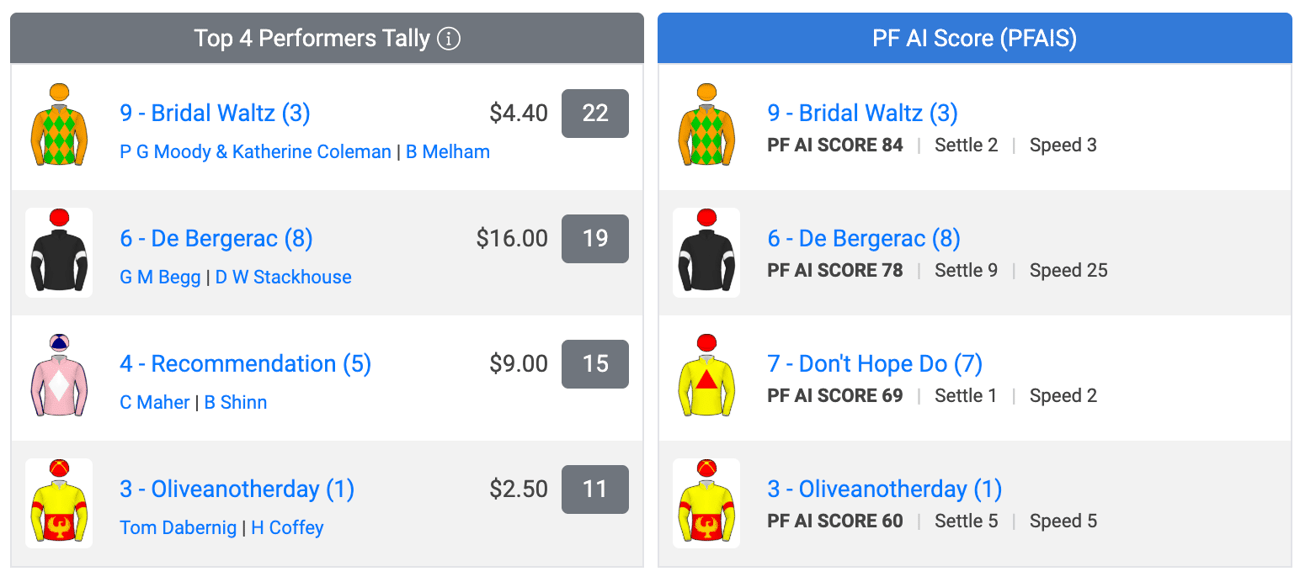Click the tally badge showing 19
The height and width of the screenshot is (582, 1300).
595,238
